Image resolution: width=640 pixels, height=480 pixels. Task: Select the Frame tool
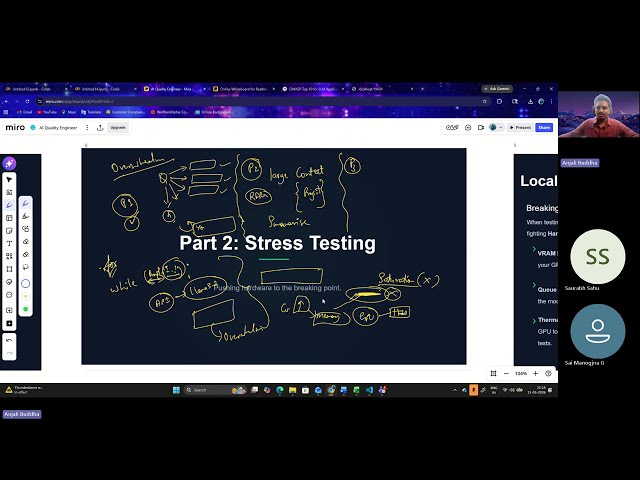[9, 269]
